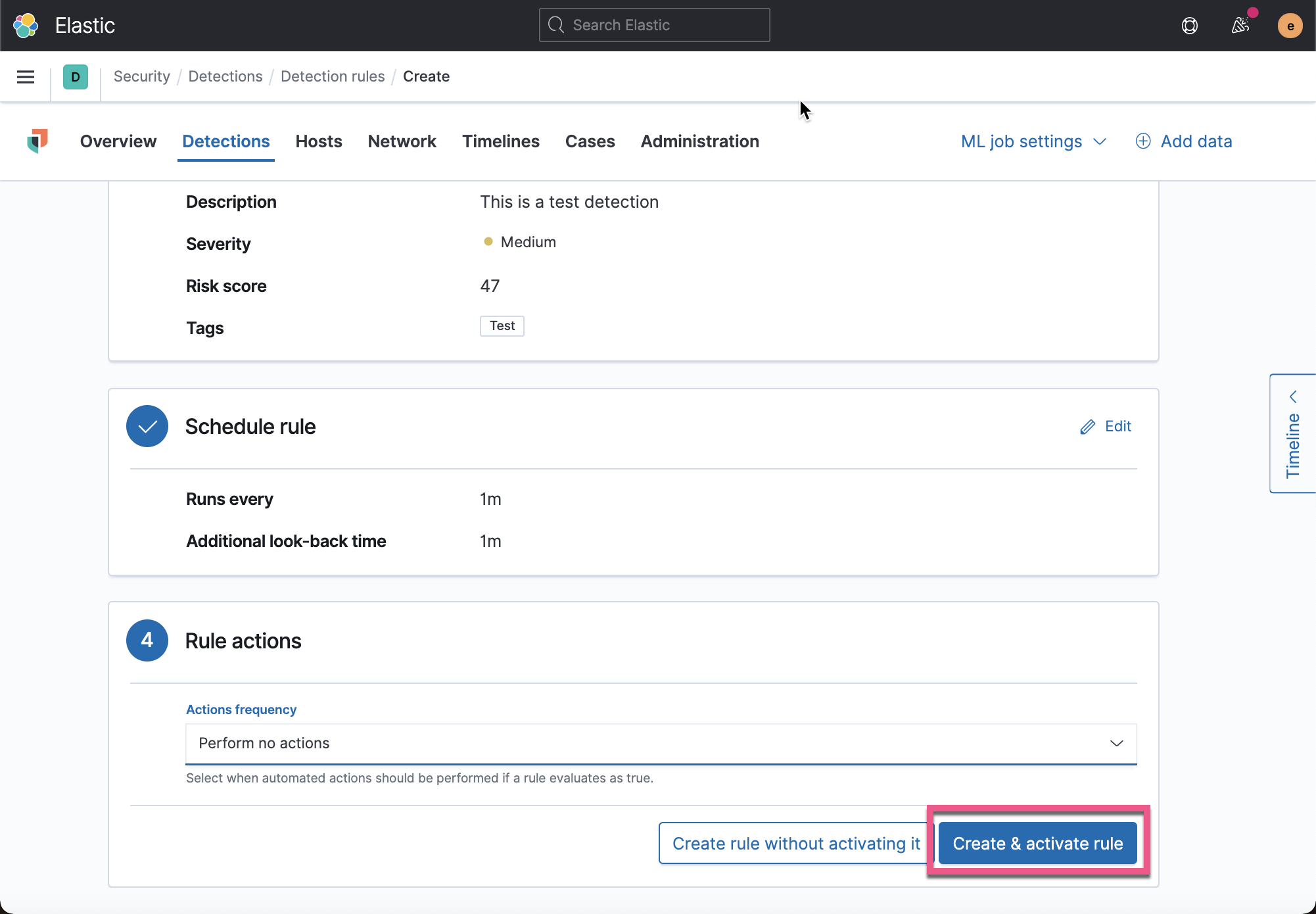Expand the ML job settings menu
1316x914 pixels.
[1033, 141]
